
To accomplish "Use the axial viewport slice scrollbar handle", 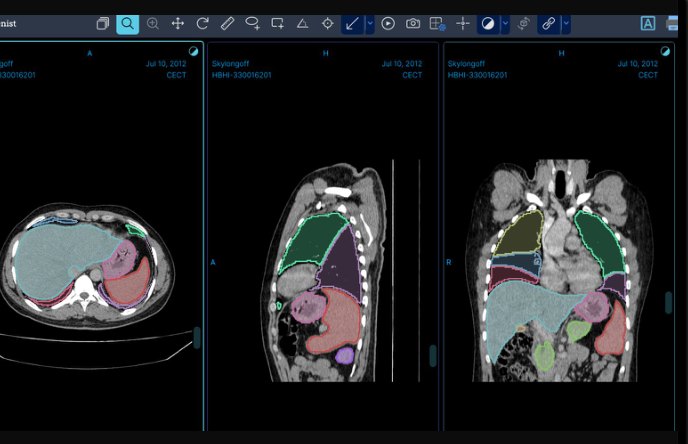I will pos(197,337).
